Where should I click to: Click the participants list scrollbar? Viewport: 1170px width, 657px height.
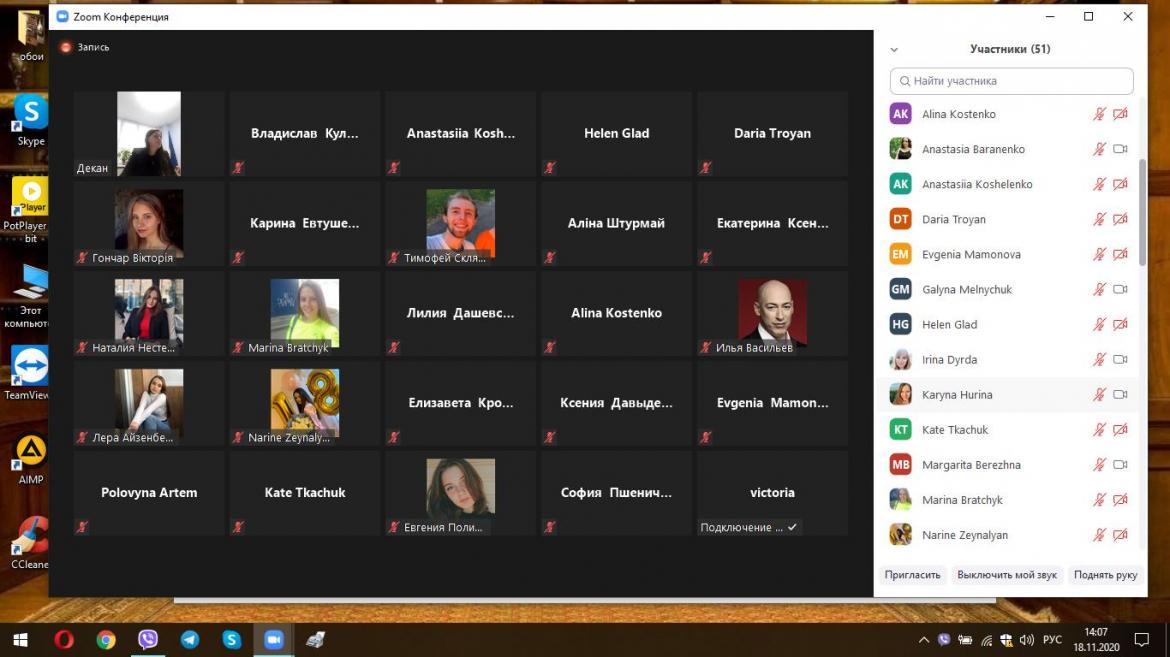[1143, 210]
